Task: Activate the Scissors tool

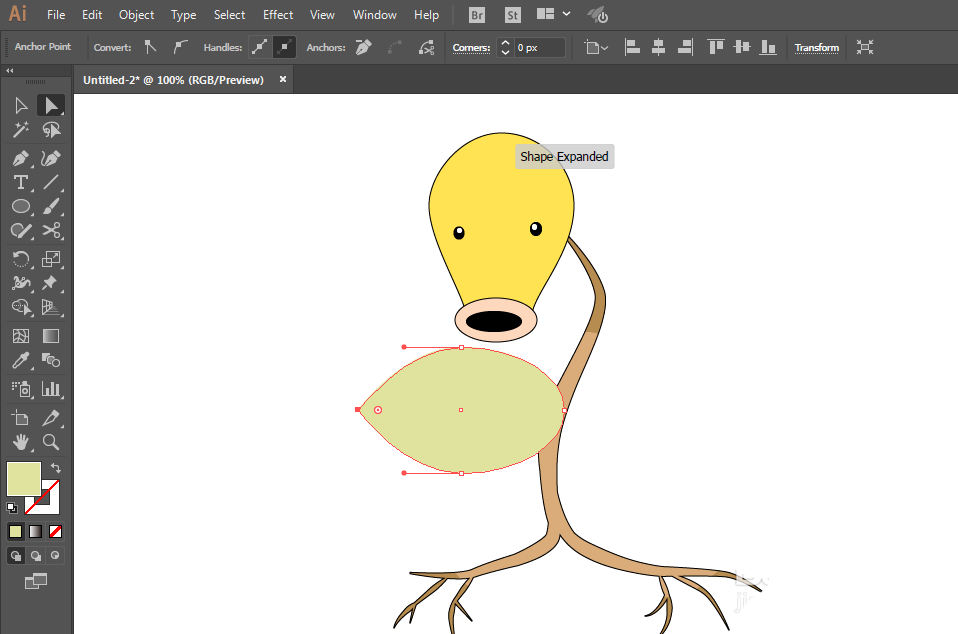Action: click(x=51, y=231)
